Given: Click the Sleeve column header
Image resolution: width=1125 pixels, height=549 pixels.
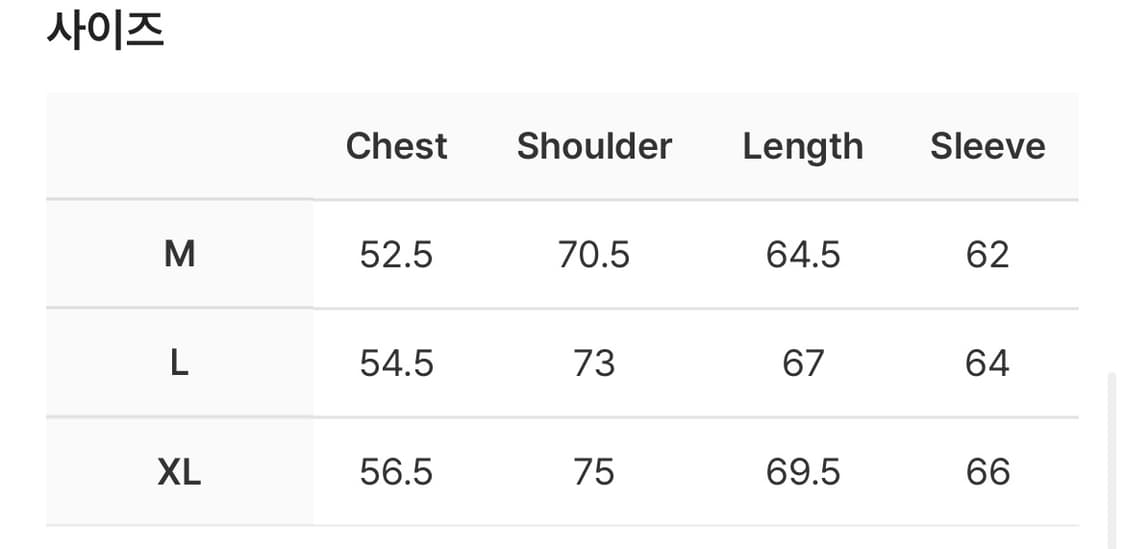Looking at the screenshot, I should [x=987, y=146].
